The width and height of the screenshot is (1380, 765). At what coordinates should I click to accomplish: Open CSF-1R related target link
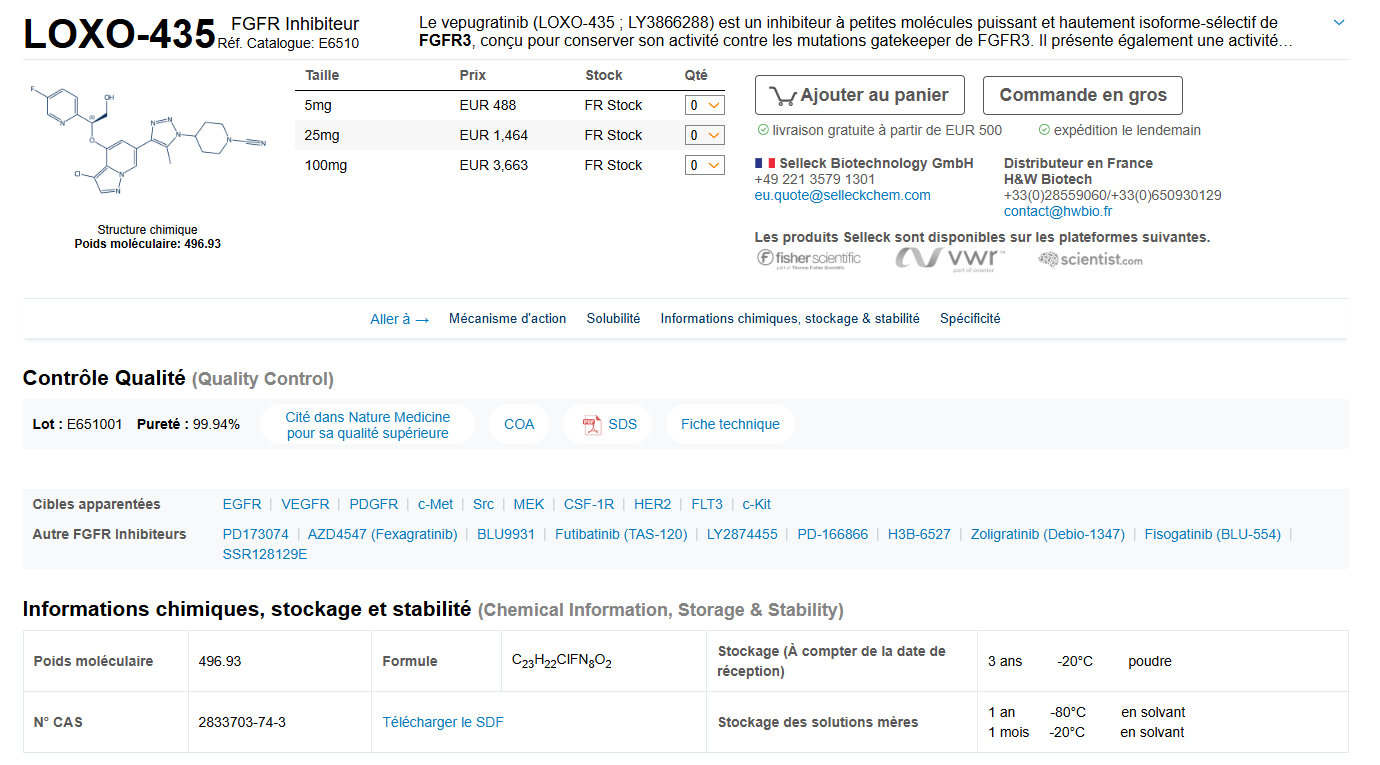coord(589,505)
